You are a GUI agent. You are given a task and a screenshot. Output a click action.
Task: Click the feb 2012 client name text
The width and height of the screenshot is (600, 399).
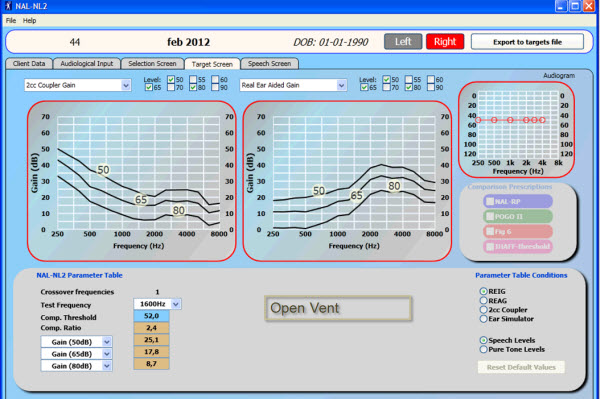tap(189, 42)
